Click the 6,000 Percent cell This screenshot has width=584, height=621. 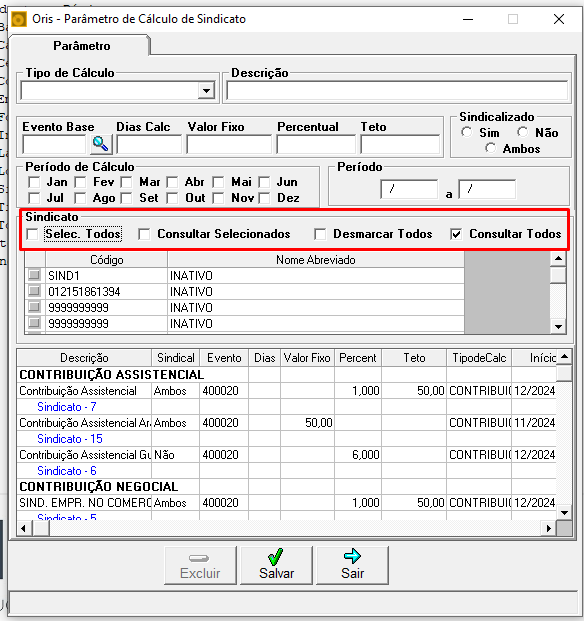coord(358,455)
